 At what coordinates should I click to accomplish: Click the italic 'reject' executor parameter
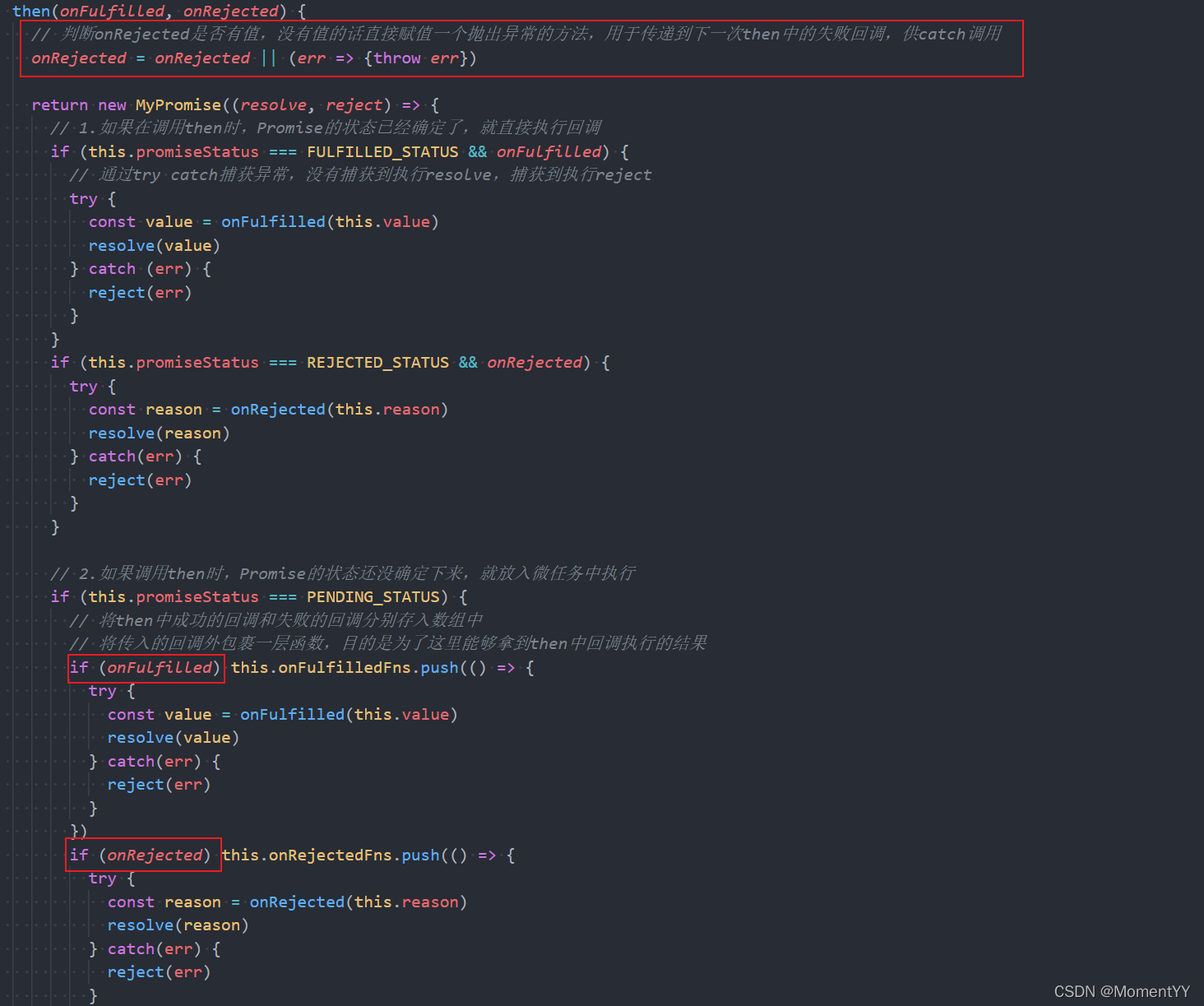(x=354, y=105)
